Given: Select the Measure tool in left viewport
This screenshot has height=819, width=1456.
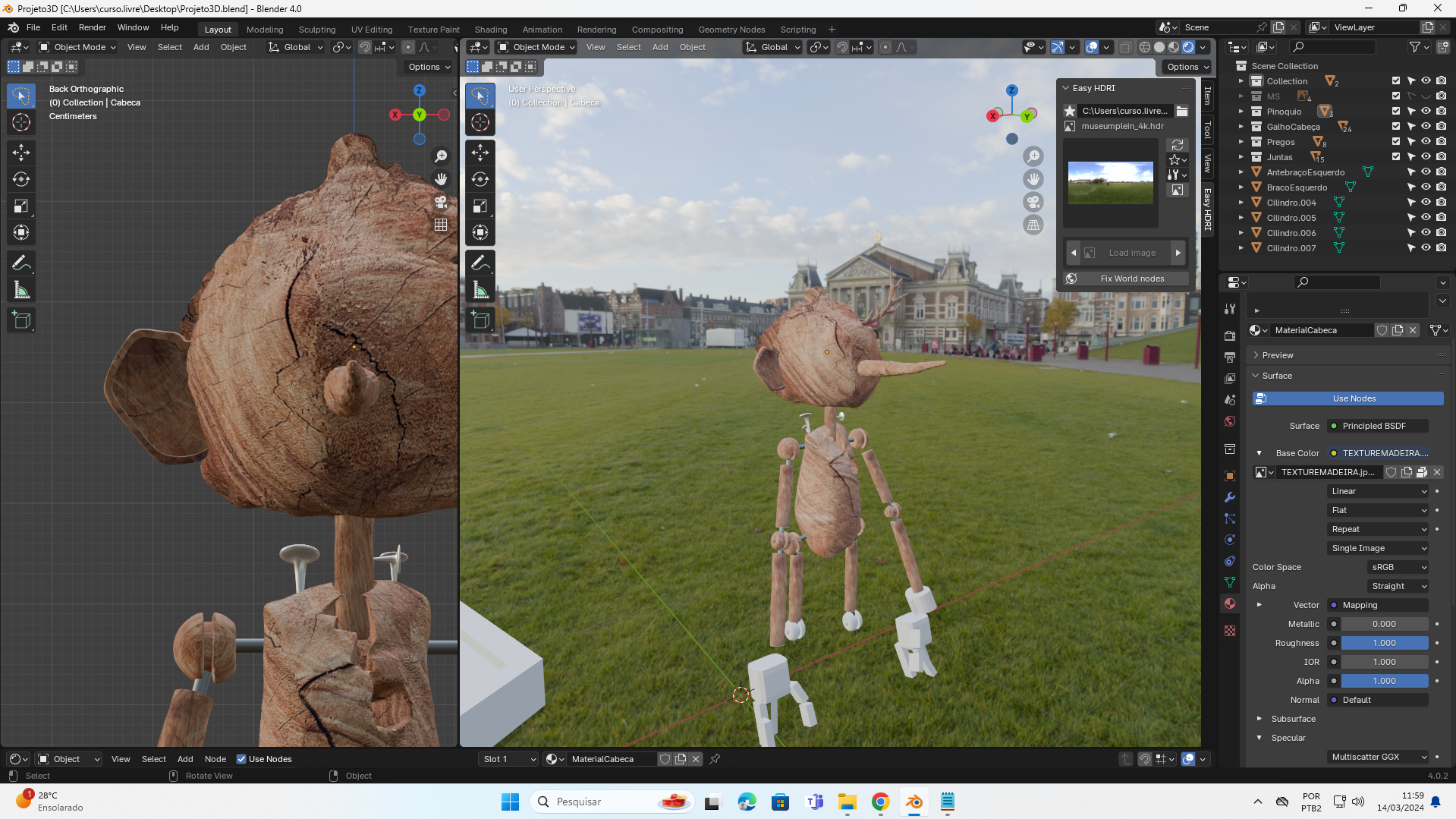Looking at the screenshot, I should 21,290.
